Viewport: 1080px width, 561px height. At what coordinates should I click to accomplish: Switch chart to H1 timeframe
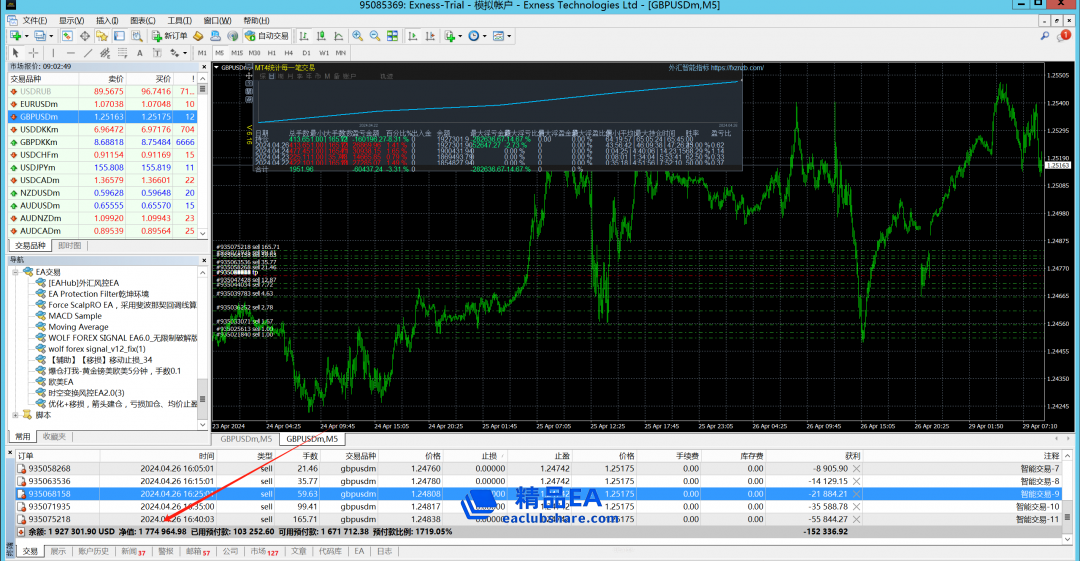(x=271, y=52)
